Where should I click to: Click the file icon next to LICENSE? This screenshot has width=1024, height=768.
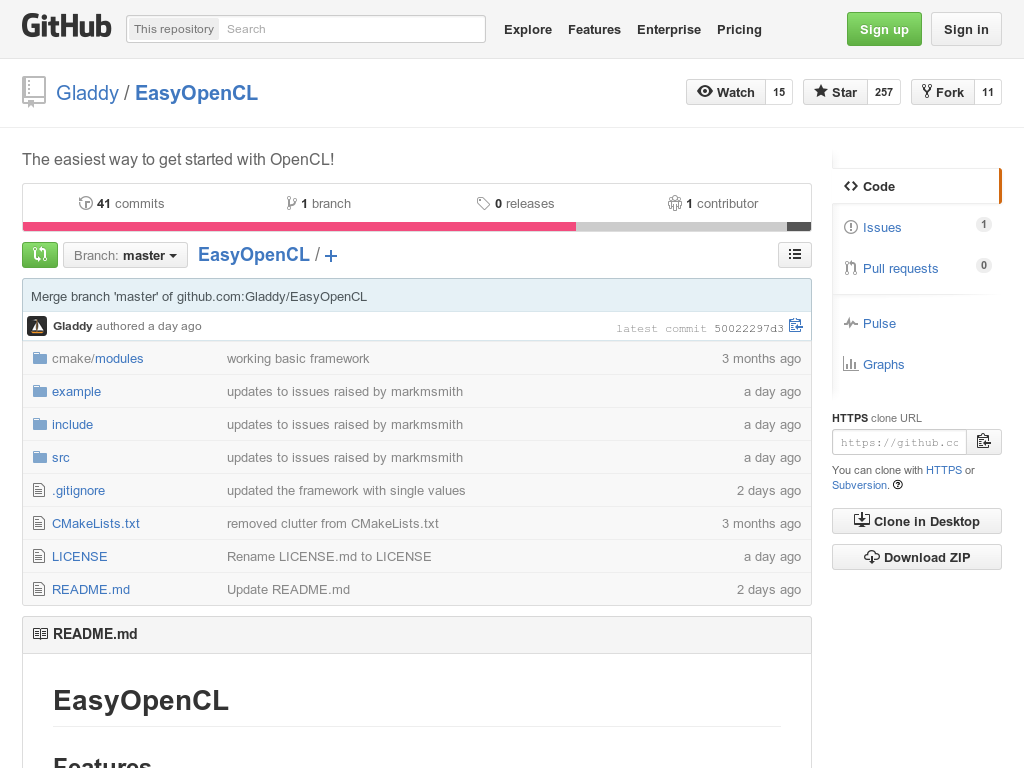[x=39, y=556]
